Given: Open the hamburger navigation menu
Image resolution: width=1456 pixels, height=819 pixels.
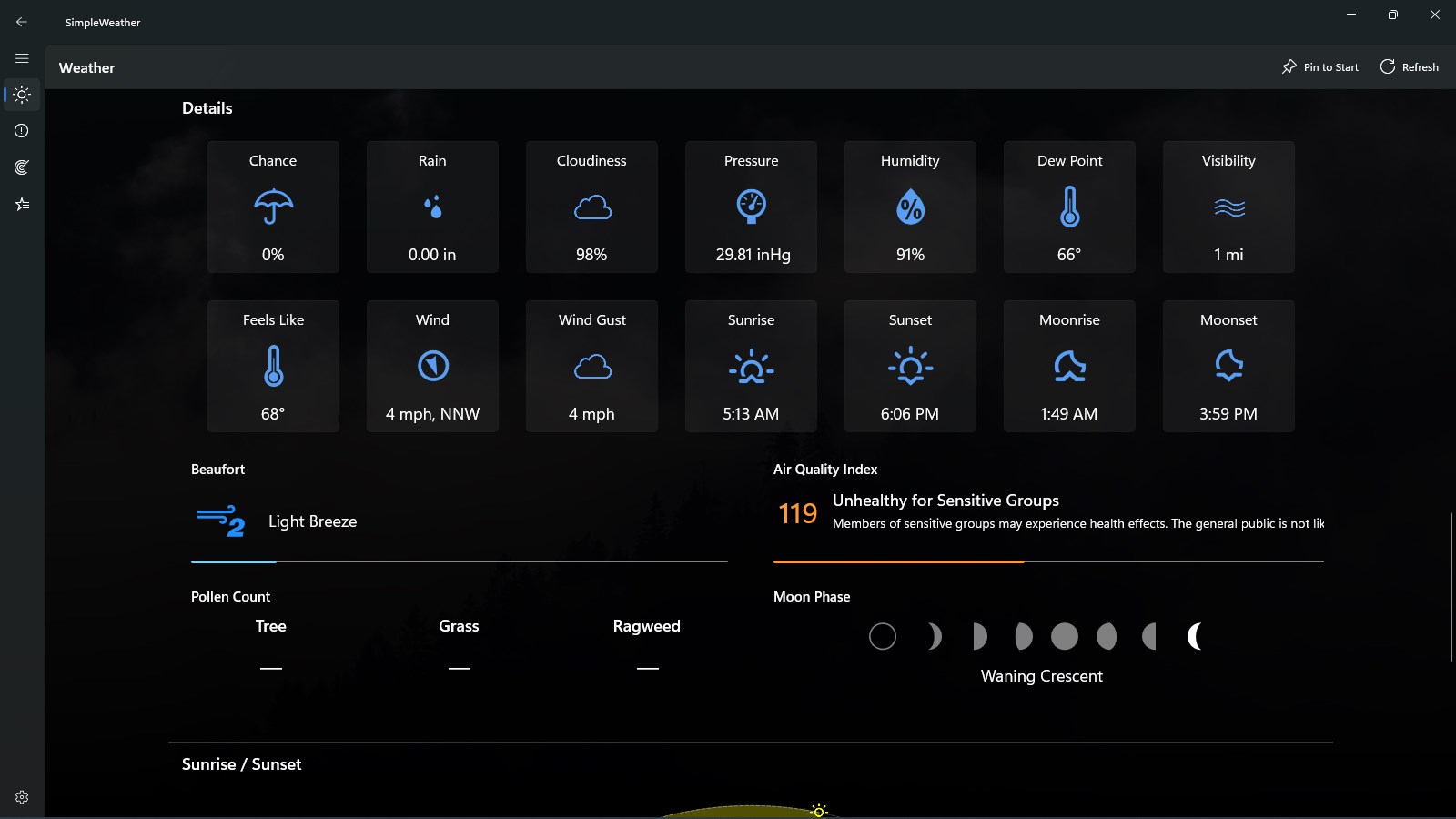Looking at the screenshot, I should [22, 57].
